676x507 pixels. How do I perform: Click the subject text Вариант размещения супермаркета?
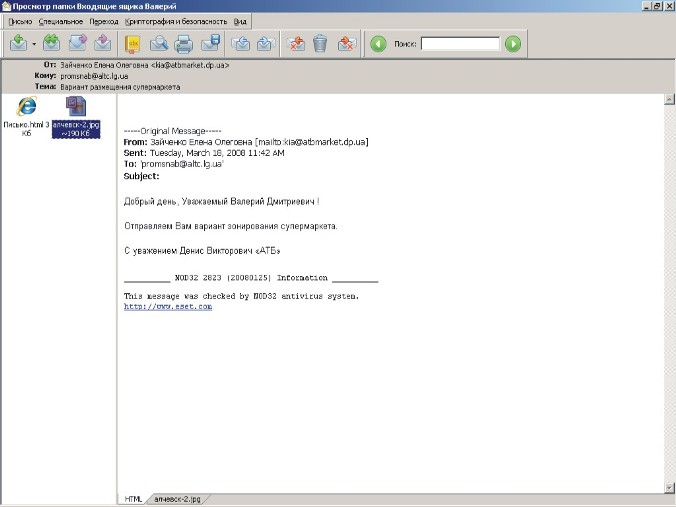(120, 87)
